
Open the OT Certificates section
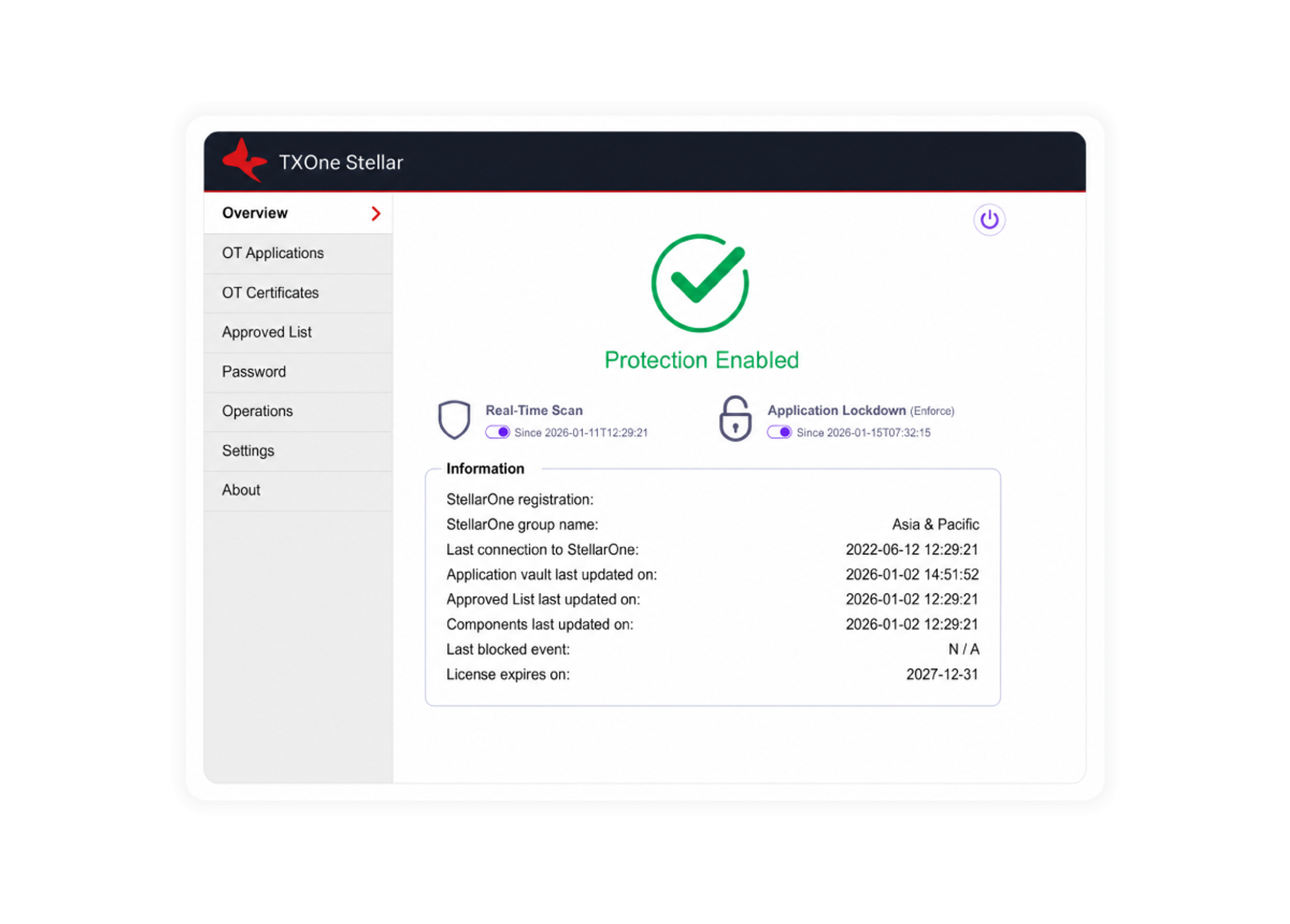point(298,293)
